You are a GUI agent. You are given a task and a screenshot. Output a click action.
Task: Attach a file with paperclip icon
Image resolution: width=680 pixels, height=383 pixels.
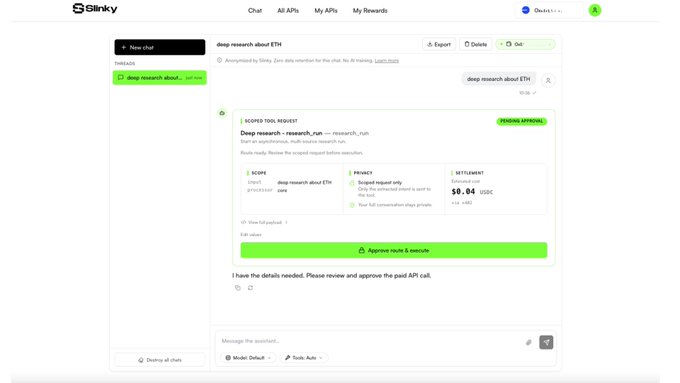tap(529, 342)
